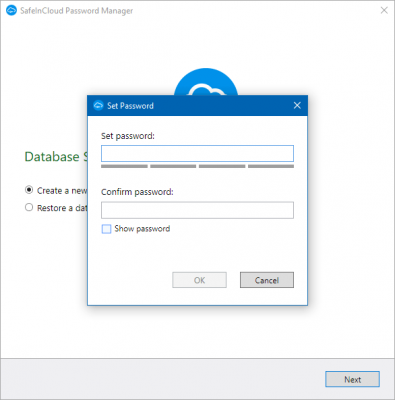Click the last password strength bar segment
The height and width of the screenshot is (400, 395).
[x=271, y=166]
